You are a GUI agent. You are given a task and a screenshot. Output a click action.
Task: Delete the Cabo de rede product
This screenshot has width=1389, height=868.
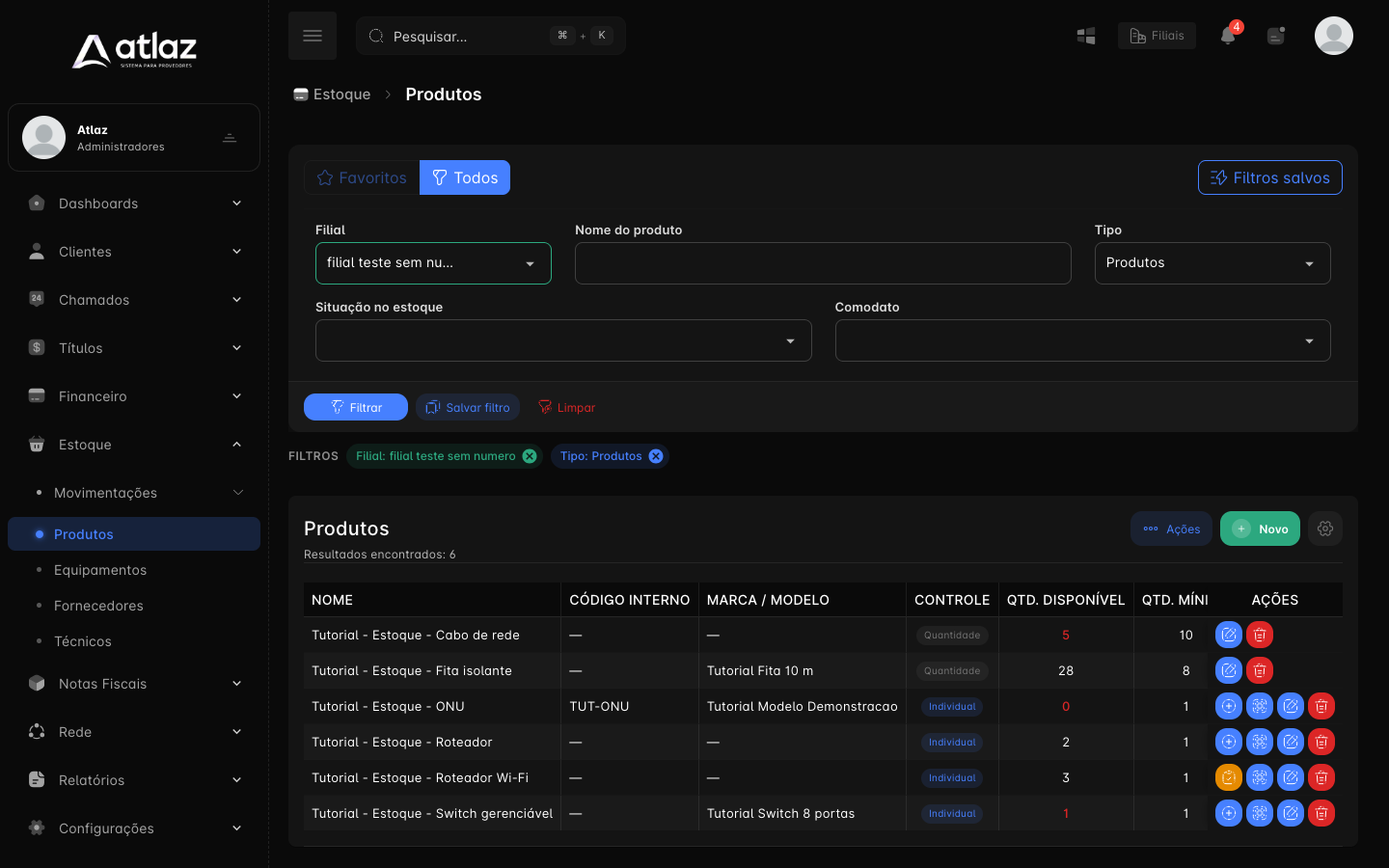point(1260,635)
